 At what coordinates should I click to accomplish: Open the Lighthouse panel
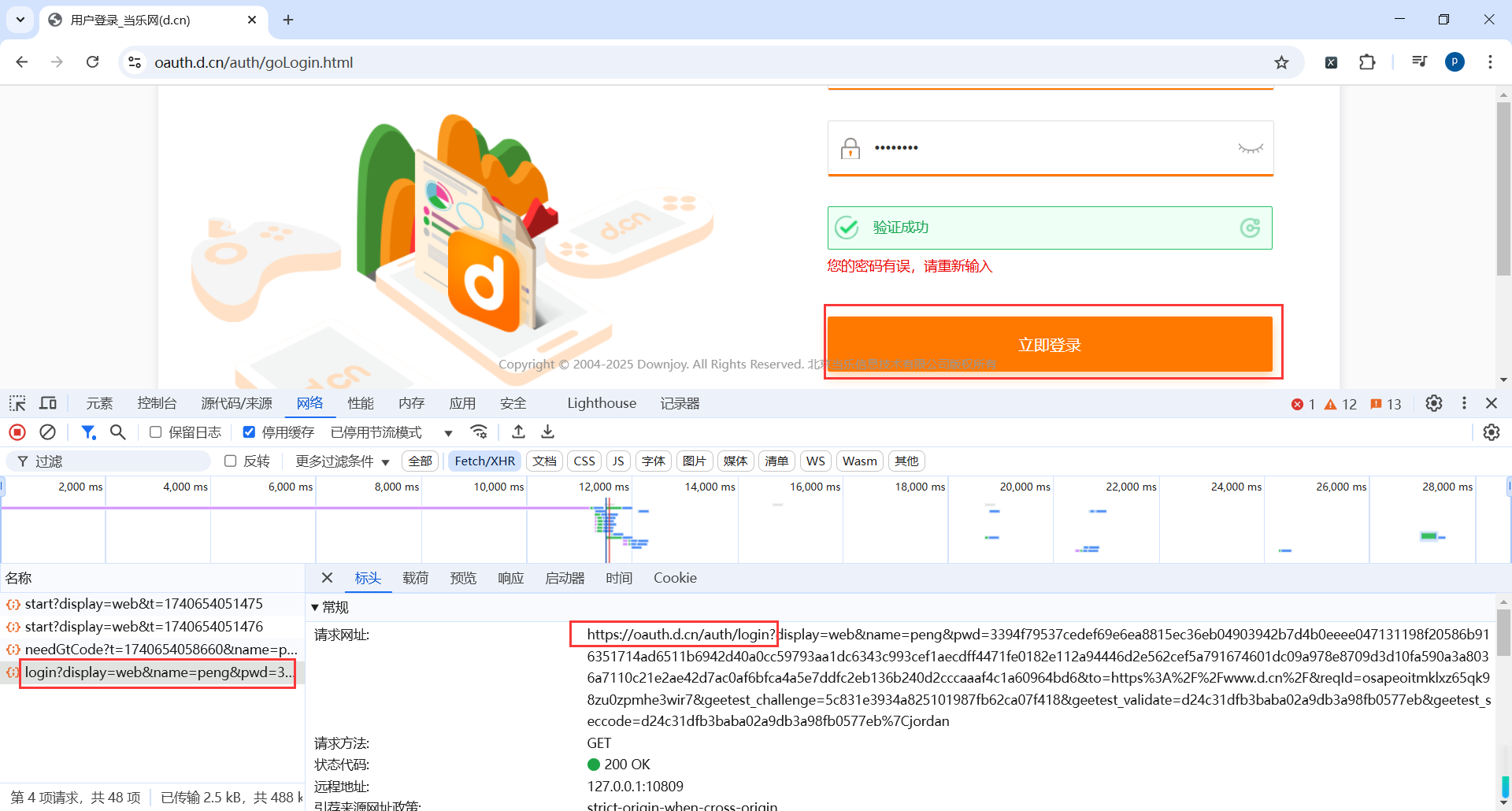click(602, 403)
